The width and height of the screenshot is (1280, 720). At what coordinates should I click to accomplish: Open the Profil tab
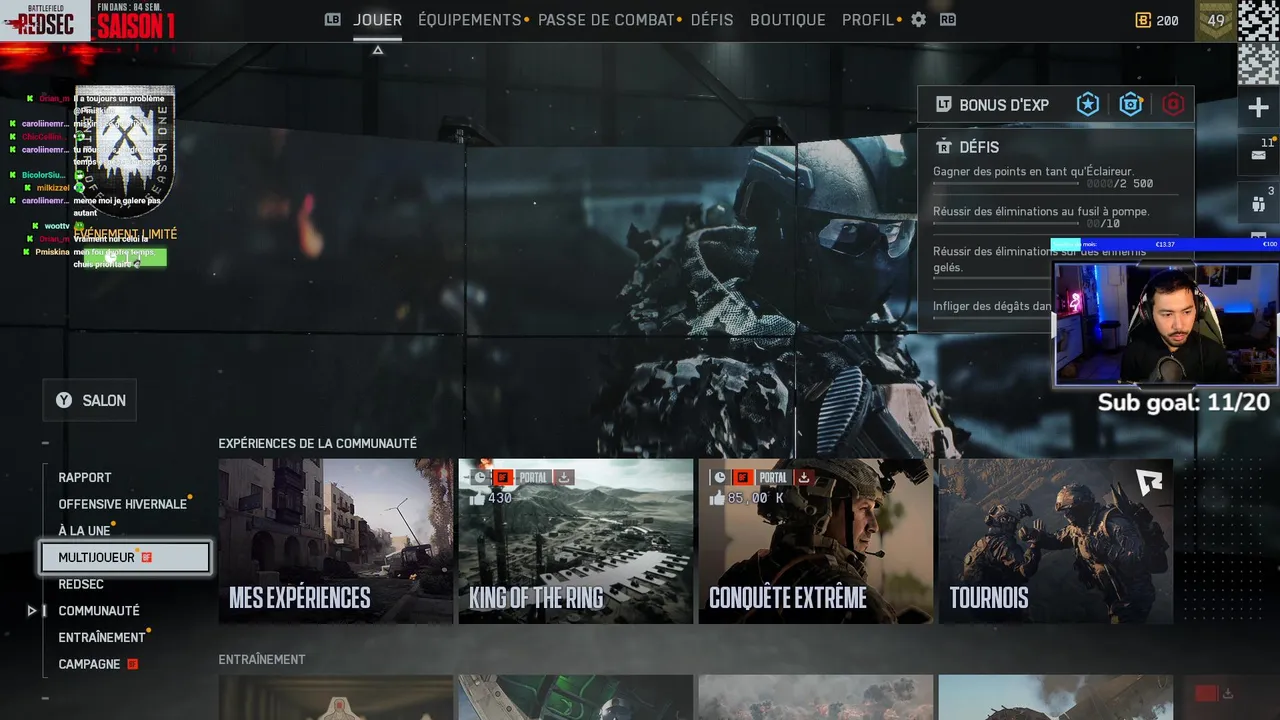(x=868, y=20)
